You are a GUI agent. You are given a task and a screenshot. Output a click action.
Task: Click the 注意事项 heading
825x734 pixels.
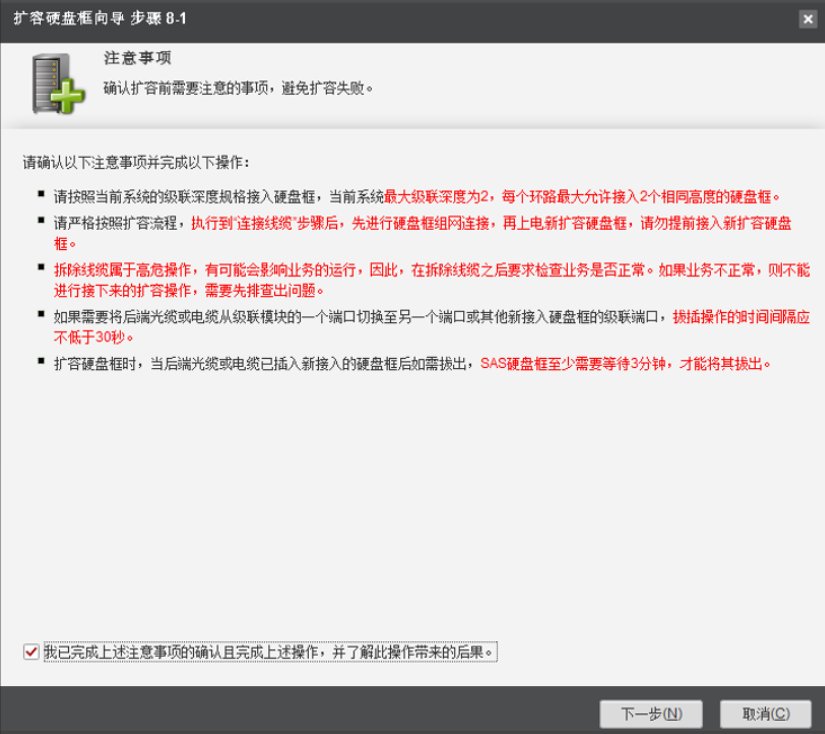137,58
